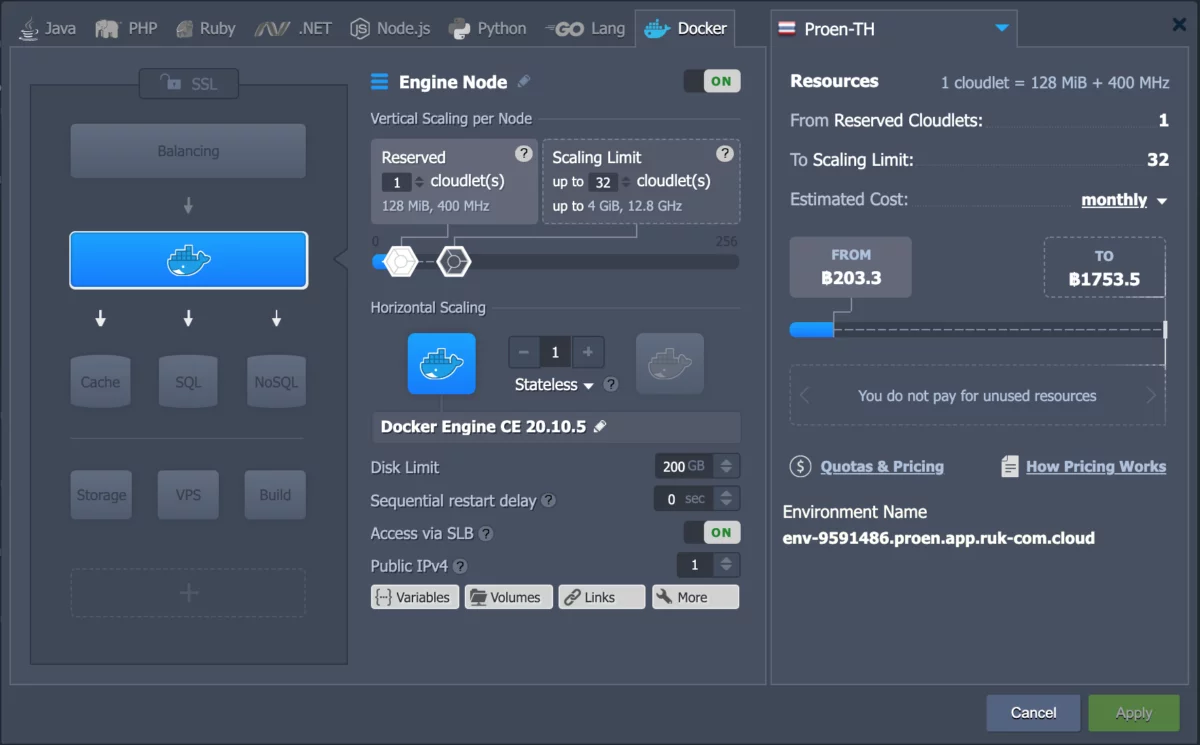Add a VPS node
Image resolution: width=1200 pixels, height=745 pixels.
[188, 494]
